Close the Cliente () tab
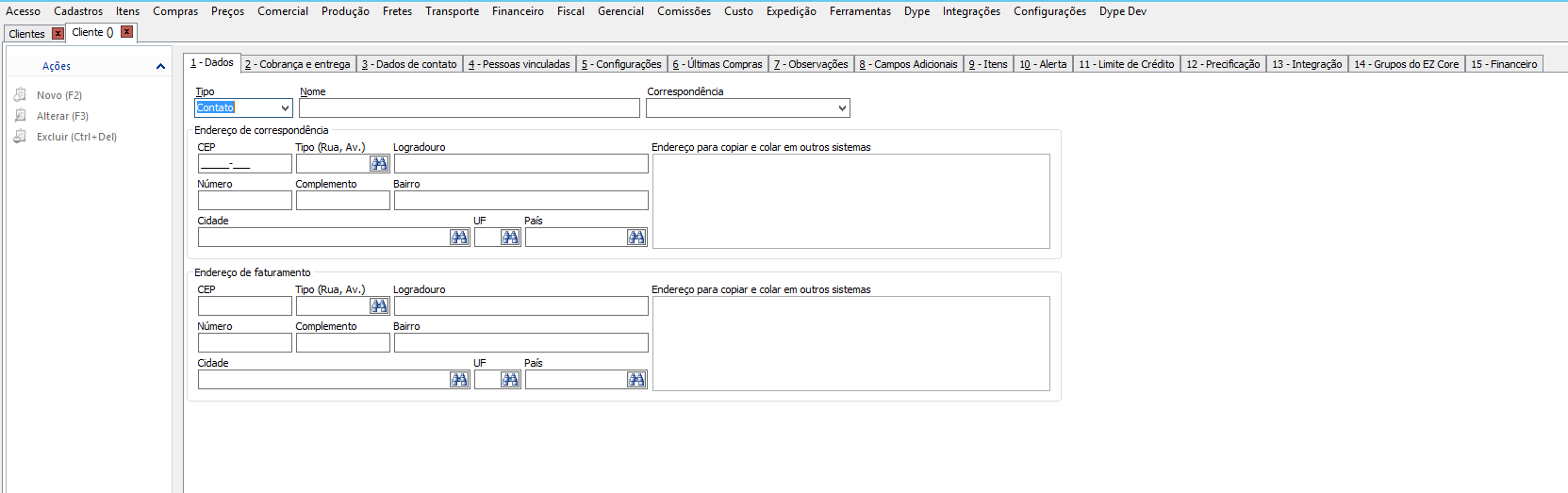This screenshot has width=1568, height=493. pos(126,32)
